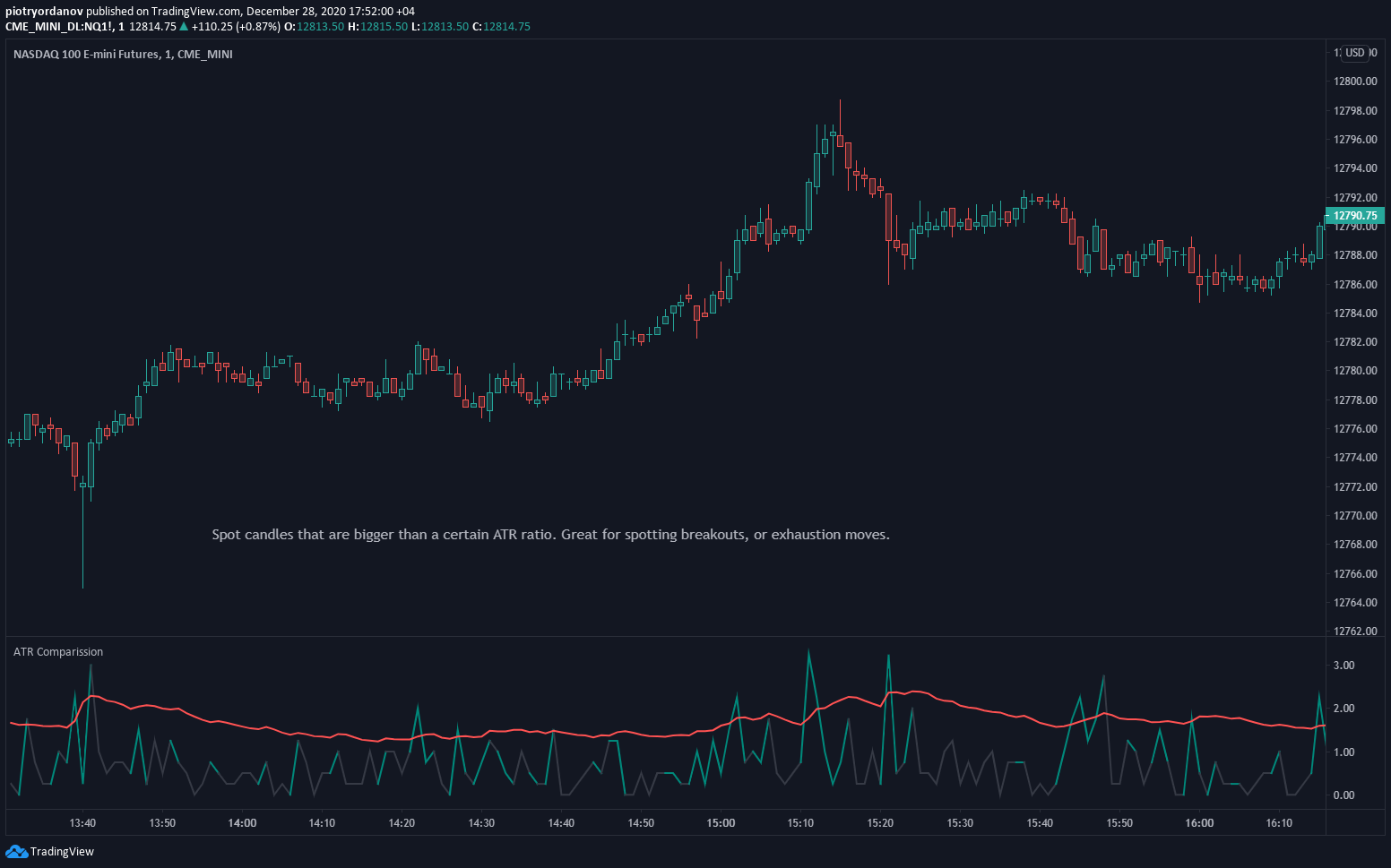Click the 16:00 time axis label
The height and width of the screenshot is (868, 1391).
click(x=1199, y=823)
